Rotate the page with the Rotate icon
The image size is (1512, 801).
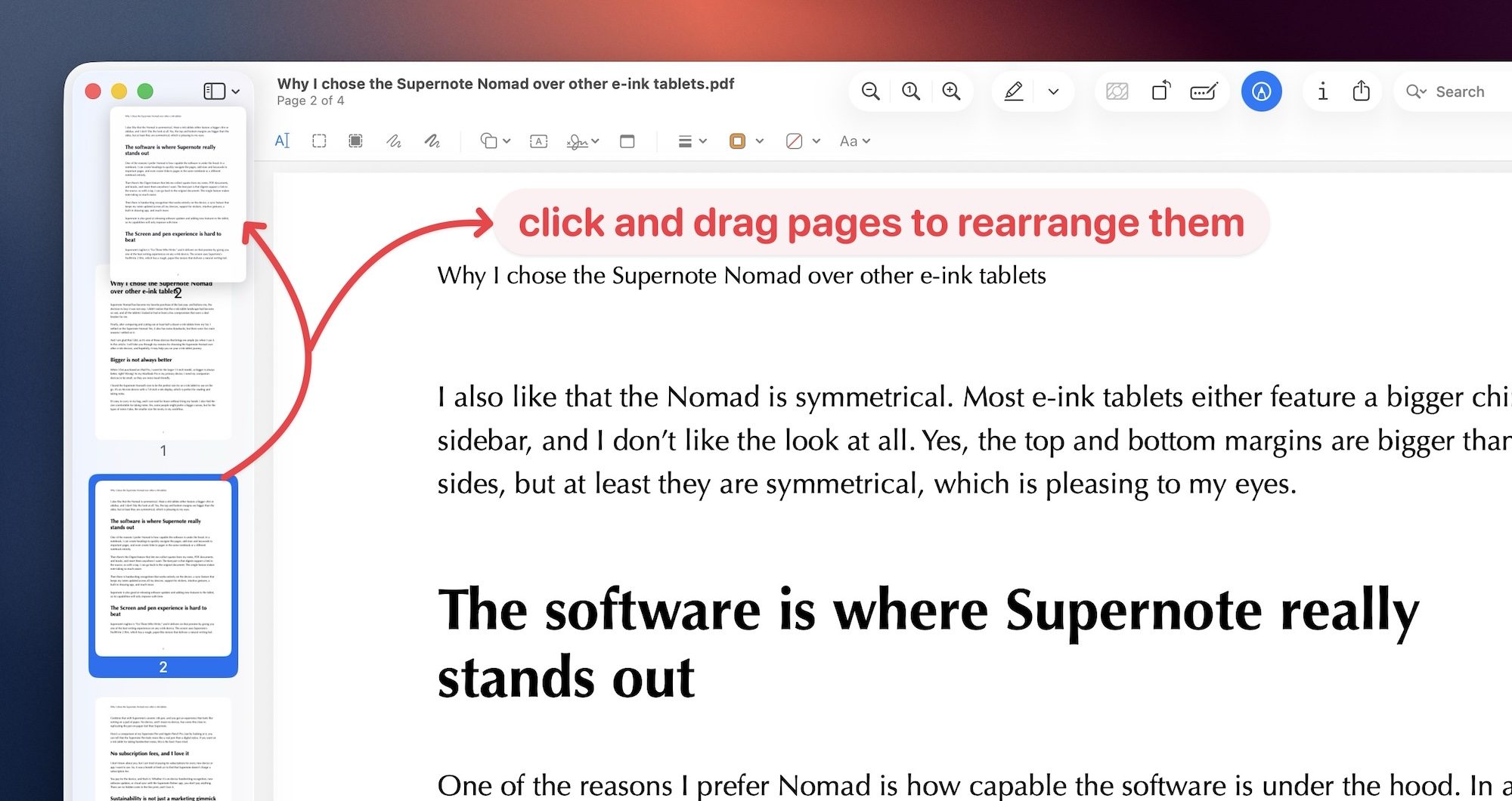click(1160, 91)
